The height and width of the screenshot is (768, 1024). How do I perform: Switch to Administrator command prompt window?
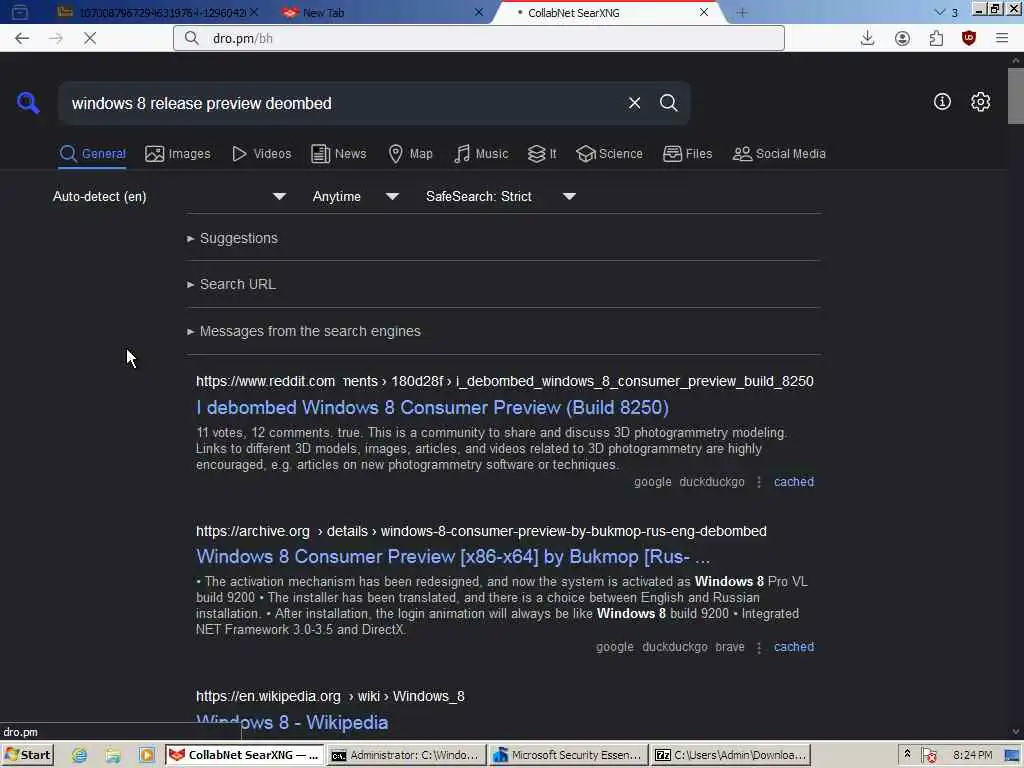tap(406, 755)
